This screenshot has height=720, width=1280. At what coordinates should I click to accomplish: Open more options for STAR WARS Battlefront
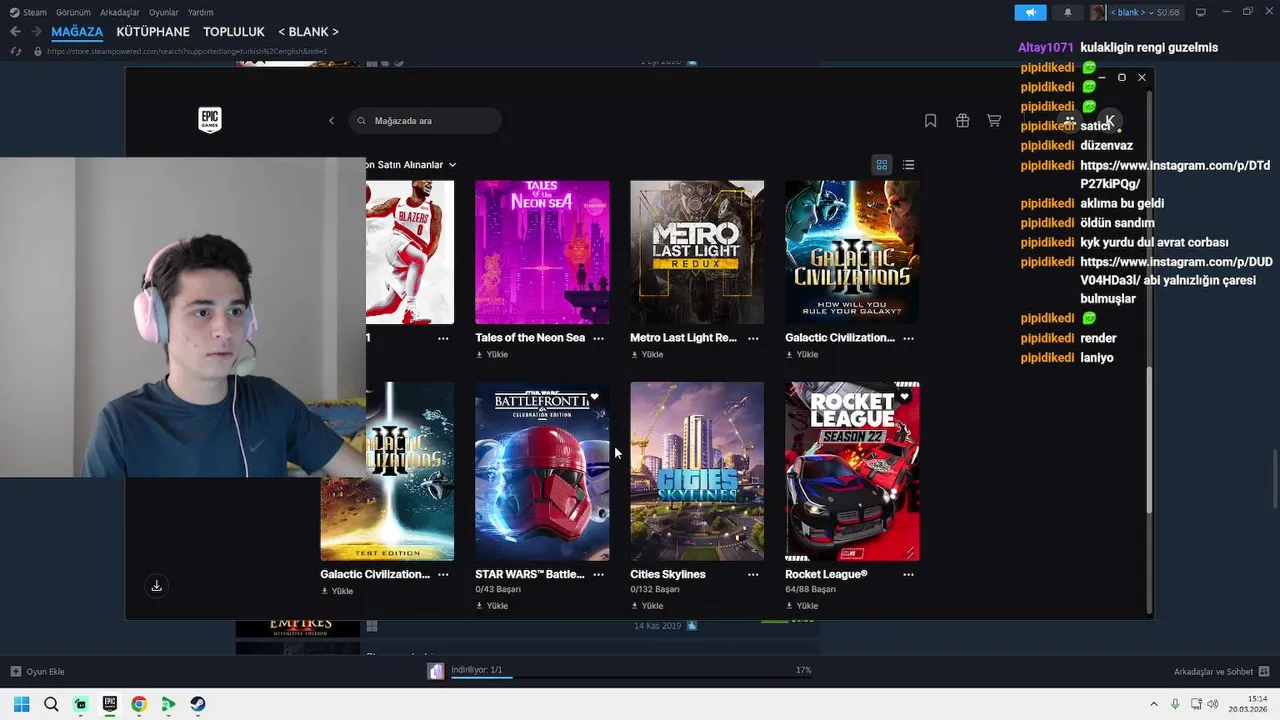point(598,575)
